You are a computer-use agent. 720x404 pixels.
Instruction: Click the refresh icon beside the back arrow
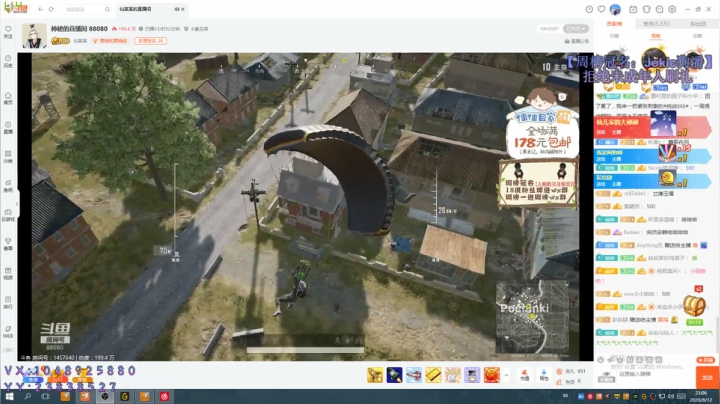tap(51, 9)
